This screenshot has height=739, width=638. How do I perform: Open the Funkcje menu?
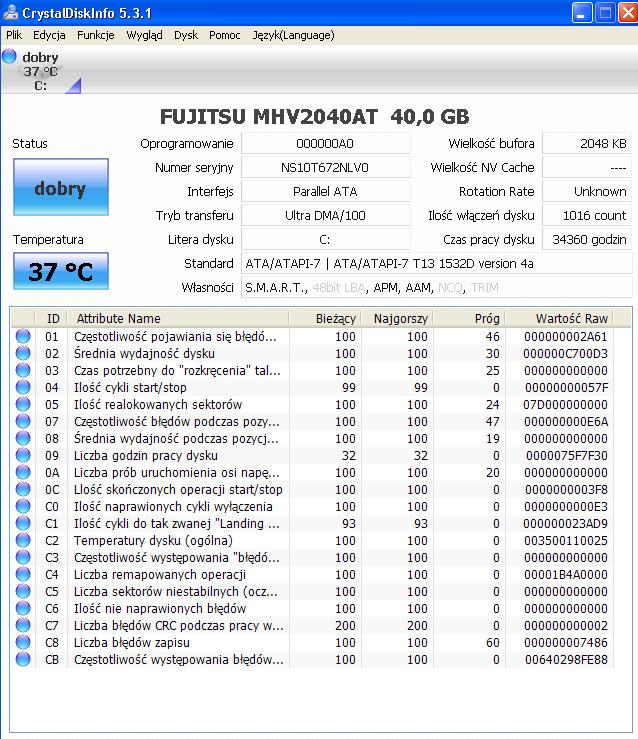click(x=96, y=35)
